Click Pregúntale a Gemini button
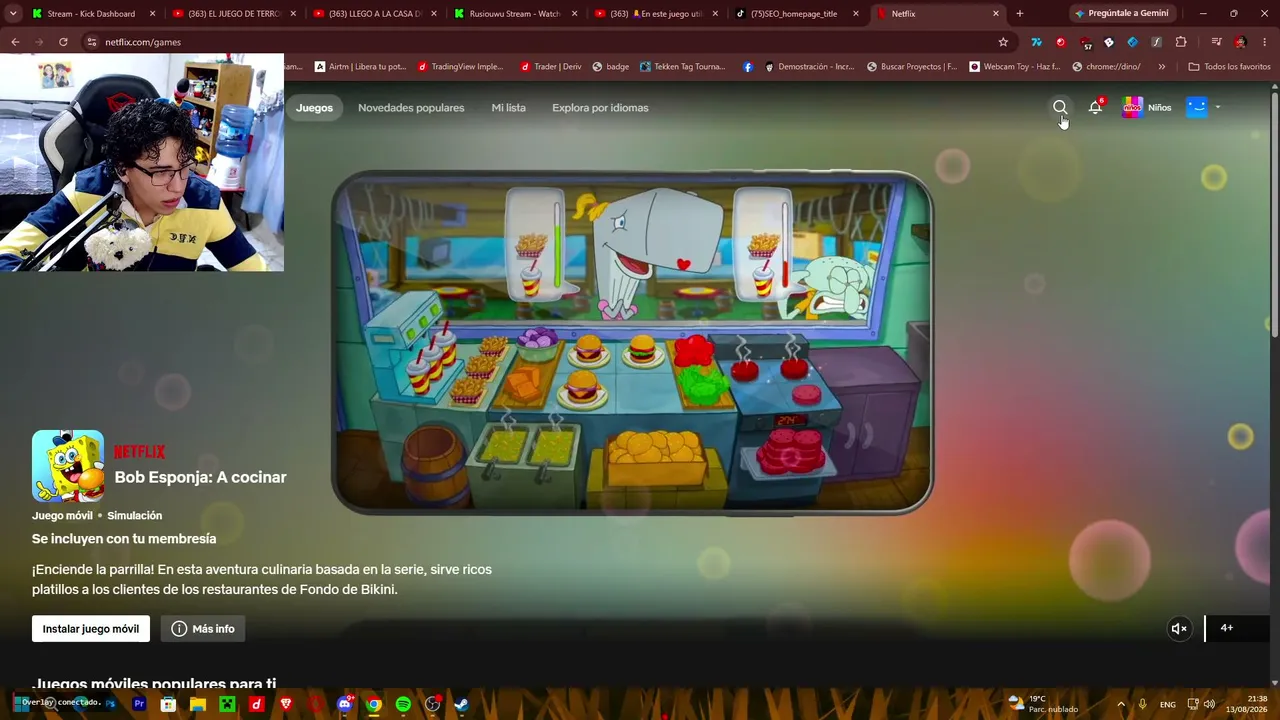 1121,13
